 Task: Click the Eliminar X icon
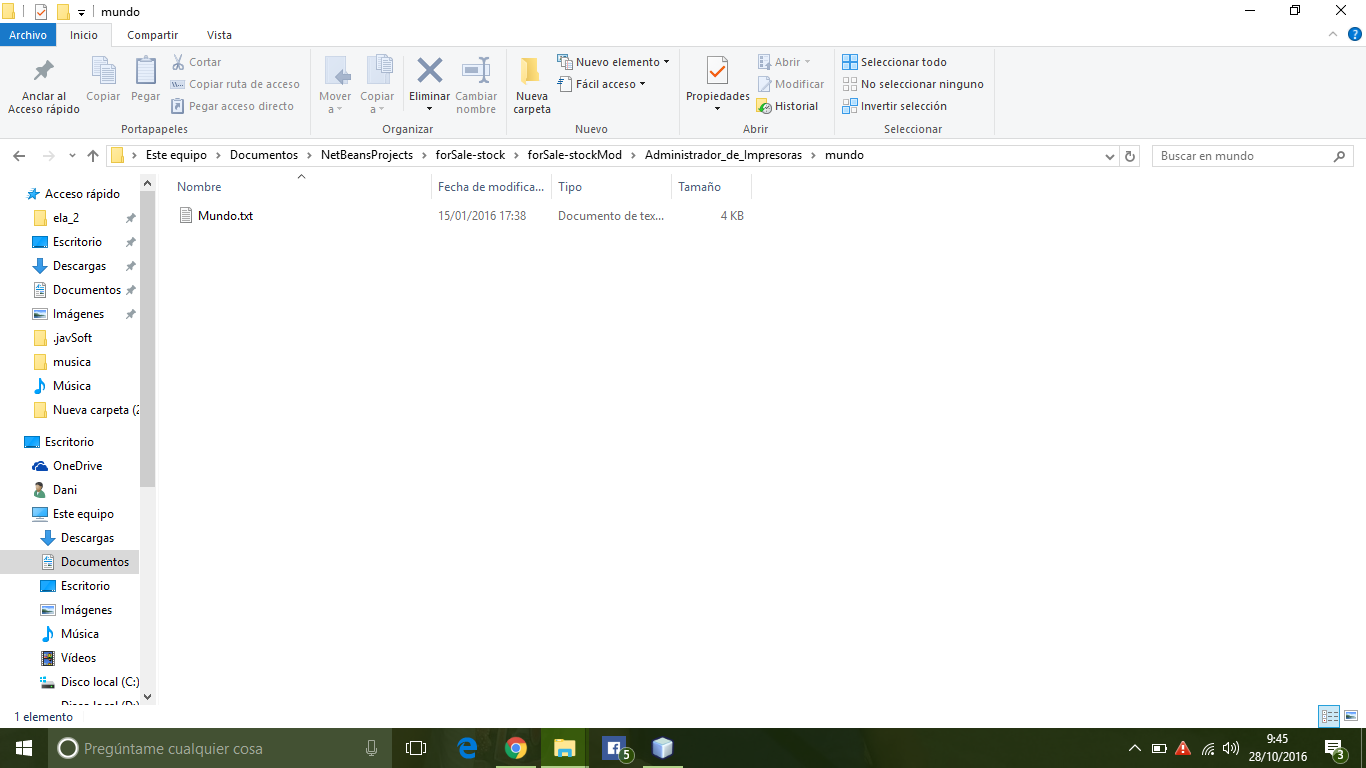[x=430, y=70]
